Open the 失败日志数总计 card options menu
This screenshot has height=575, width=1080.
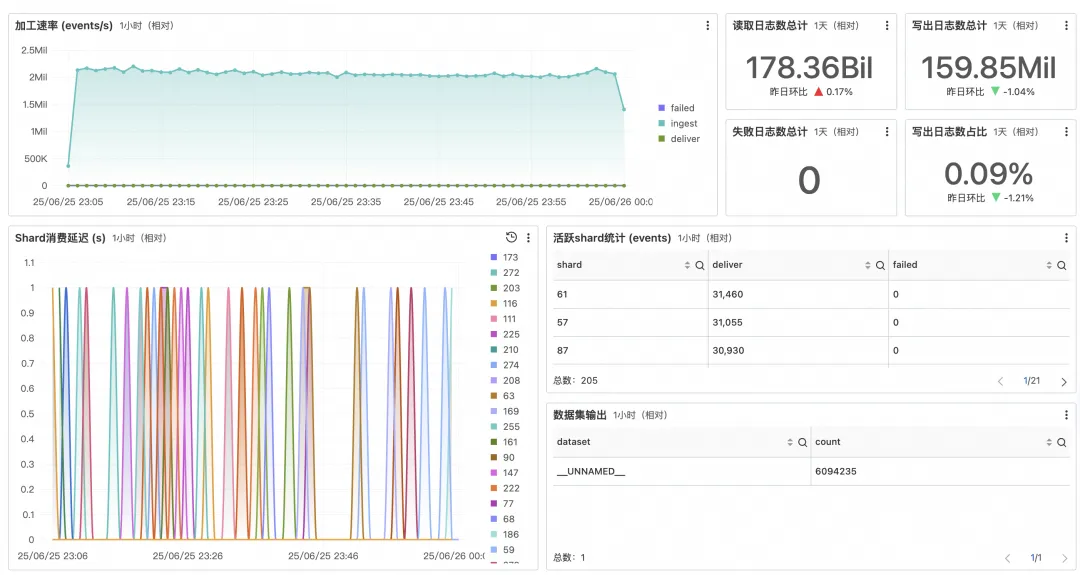(886, 132)
